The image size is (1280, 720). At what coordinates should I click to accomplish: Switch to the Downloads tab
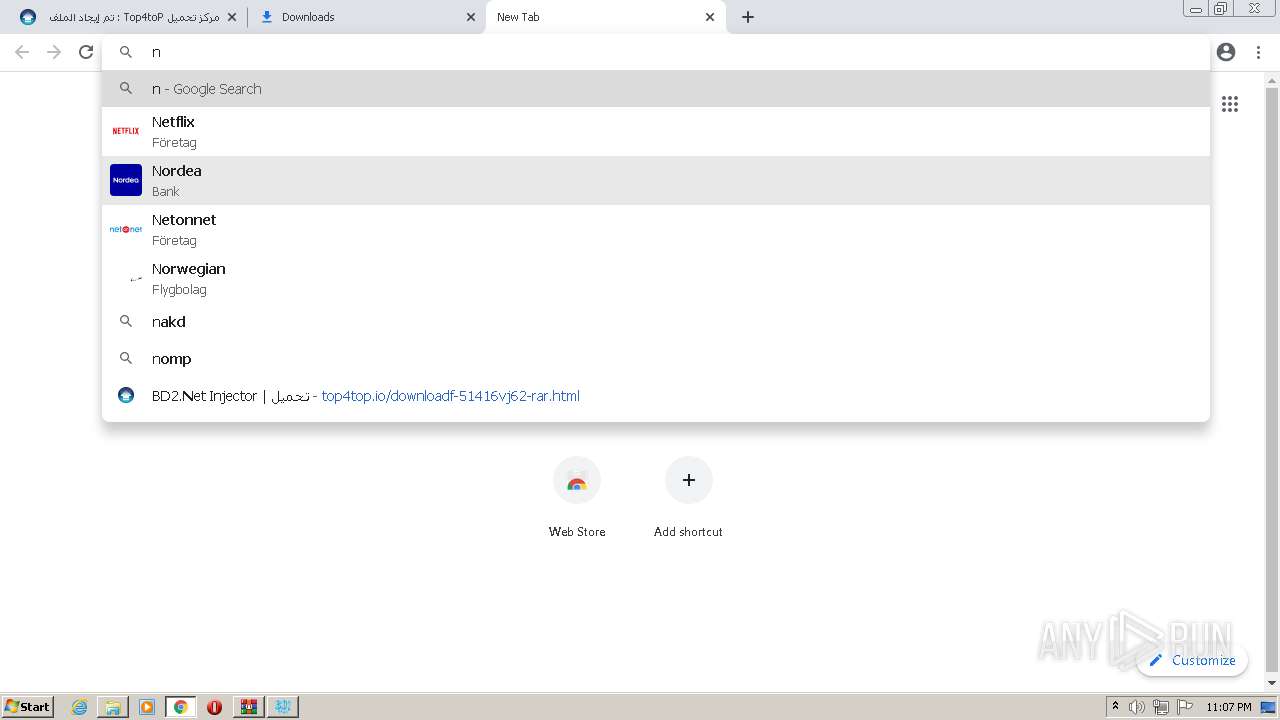(366, 17)
